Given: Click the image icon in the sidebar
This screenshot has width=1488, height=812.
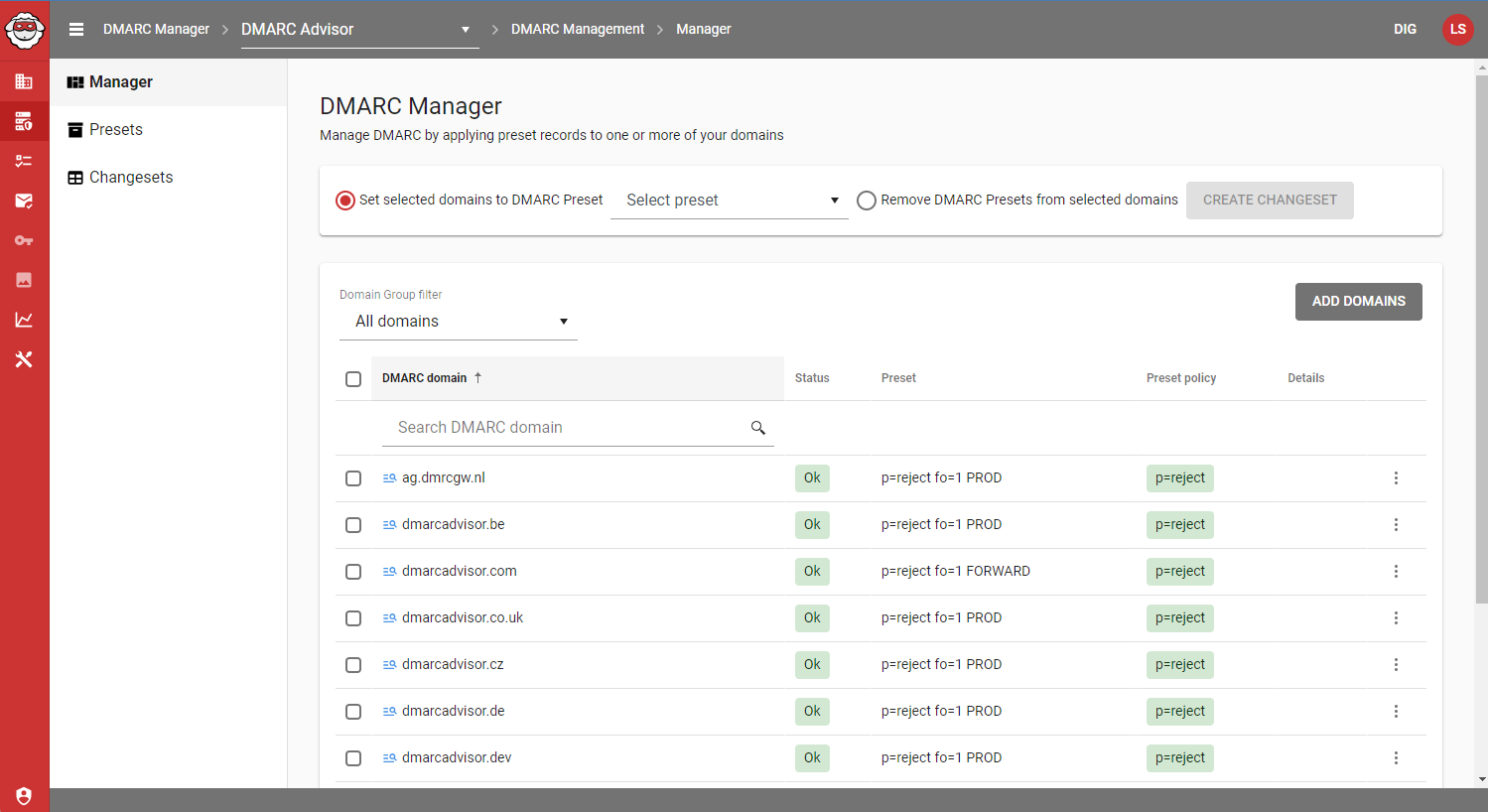Looking at the screenshot, I should coord(24,279).
